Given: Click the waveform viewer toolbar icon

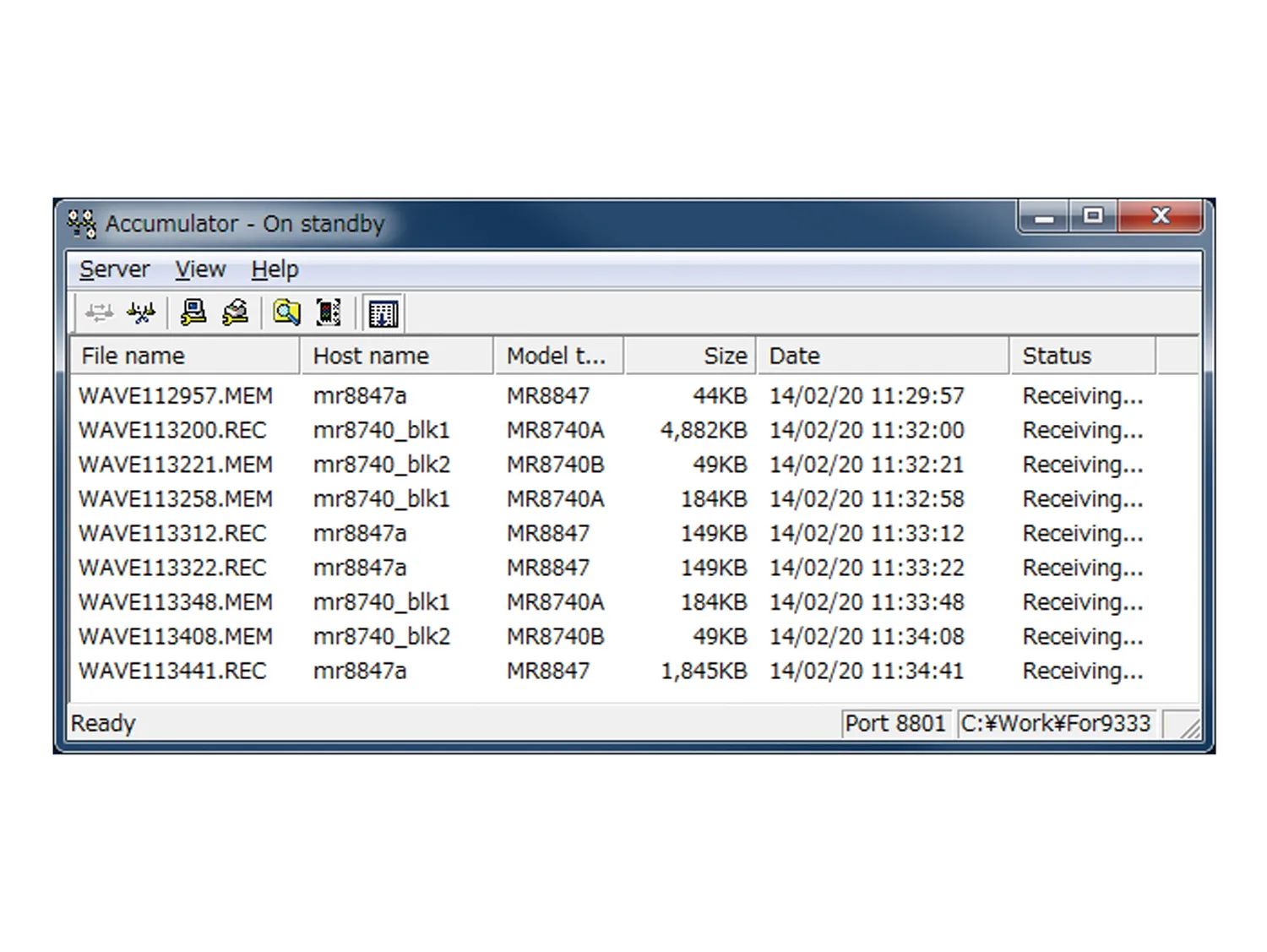Looking at the screenshot, I should pos(329,313).
